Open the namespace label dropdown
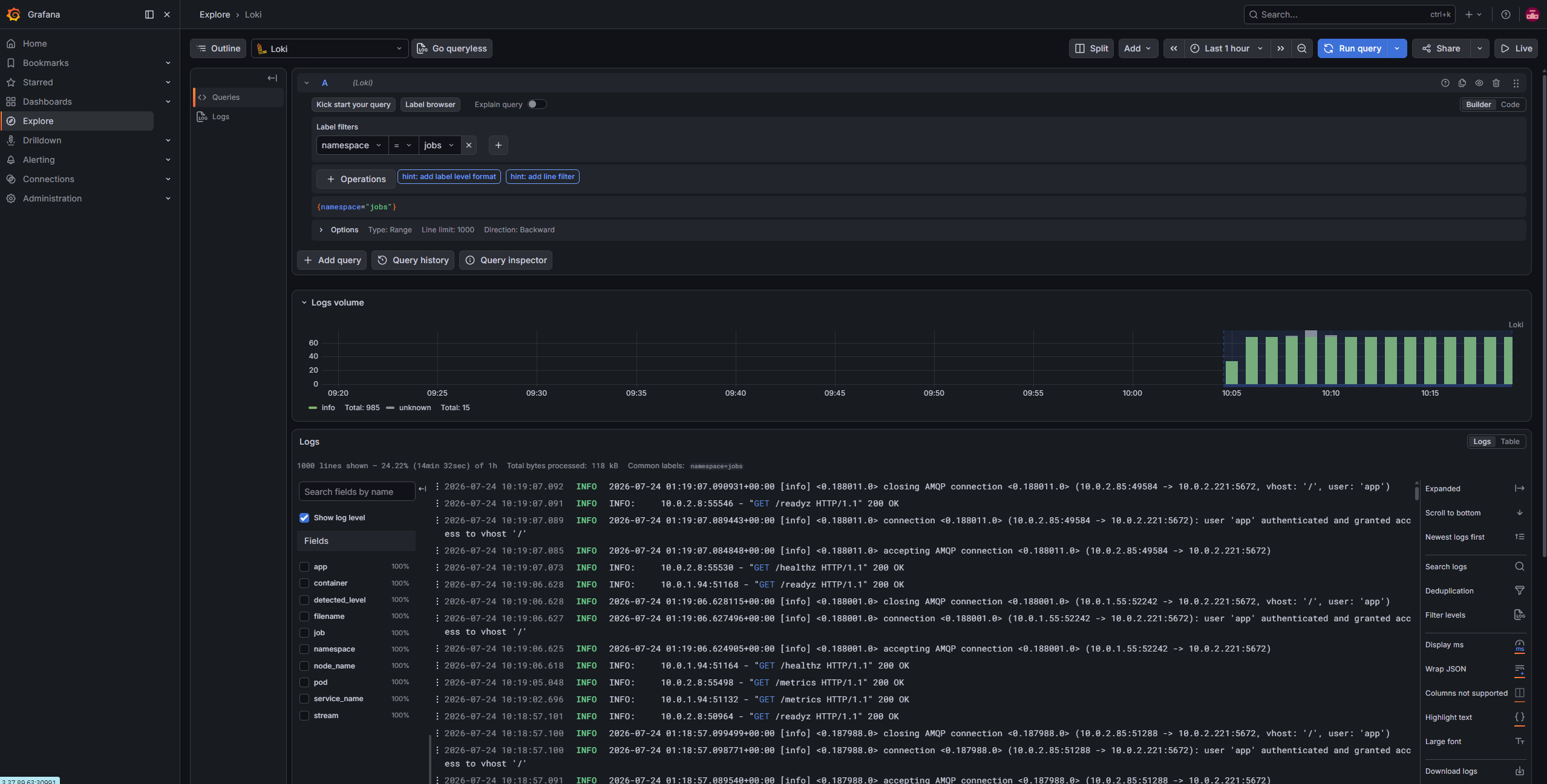 (352, 145)
